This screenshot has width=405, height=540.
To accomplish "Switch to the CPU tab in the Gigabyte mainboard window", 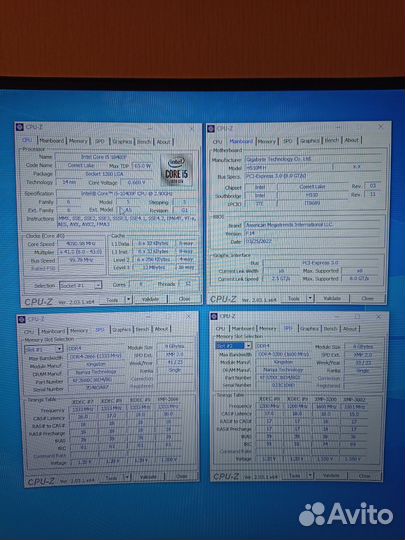I will point(218,142).
